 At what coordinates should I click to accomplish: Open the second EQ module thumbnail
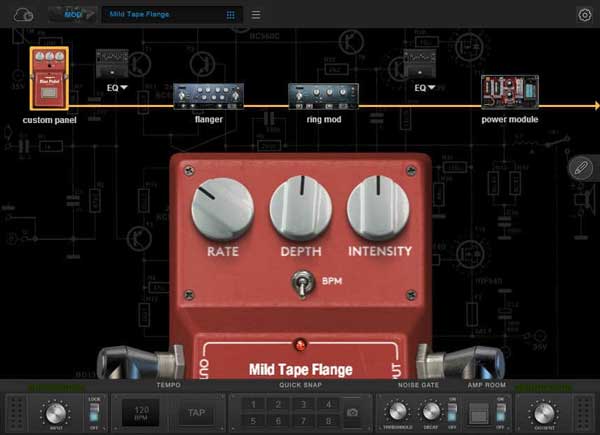(x=420, y=63)
